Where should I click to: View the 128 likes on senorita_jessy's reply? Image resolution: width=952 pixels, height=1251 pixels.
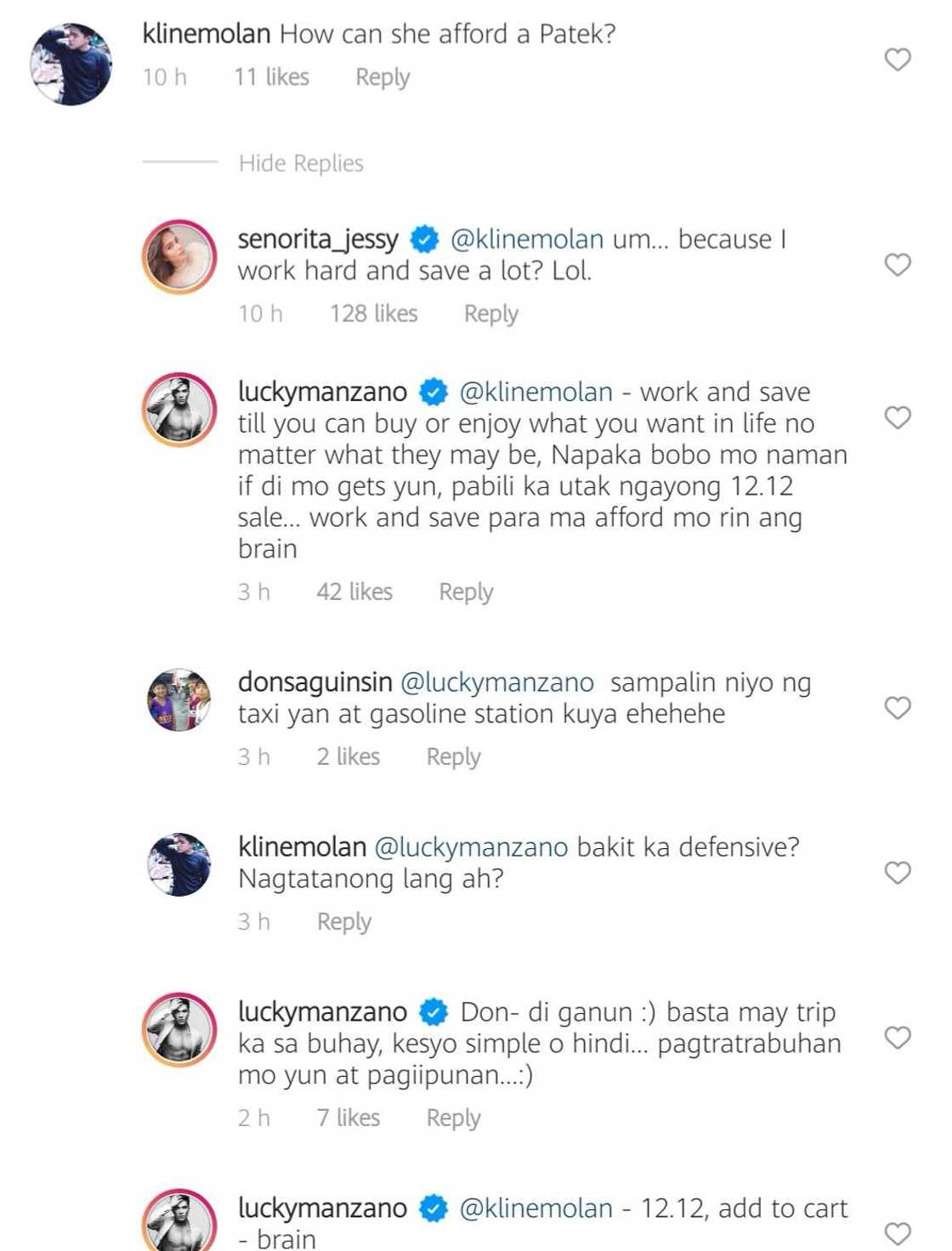[374, 314]
